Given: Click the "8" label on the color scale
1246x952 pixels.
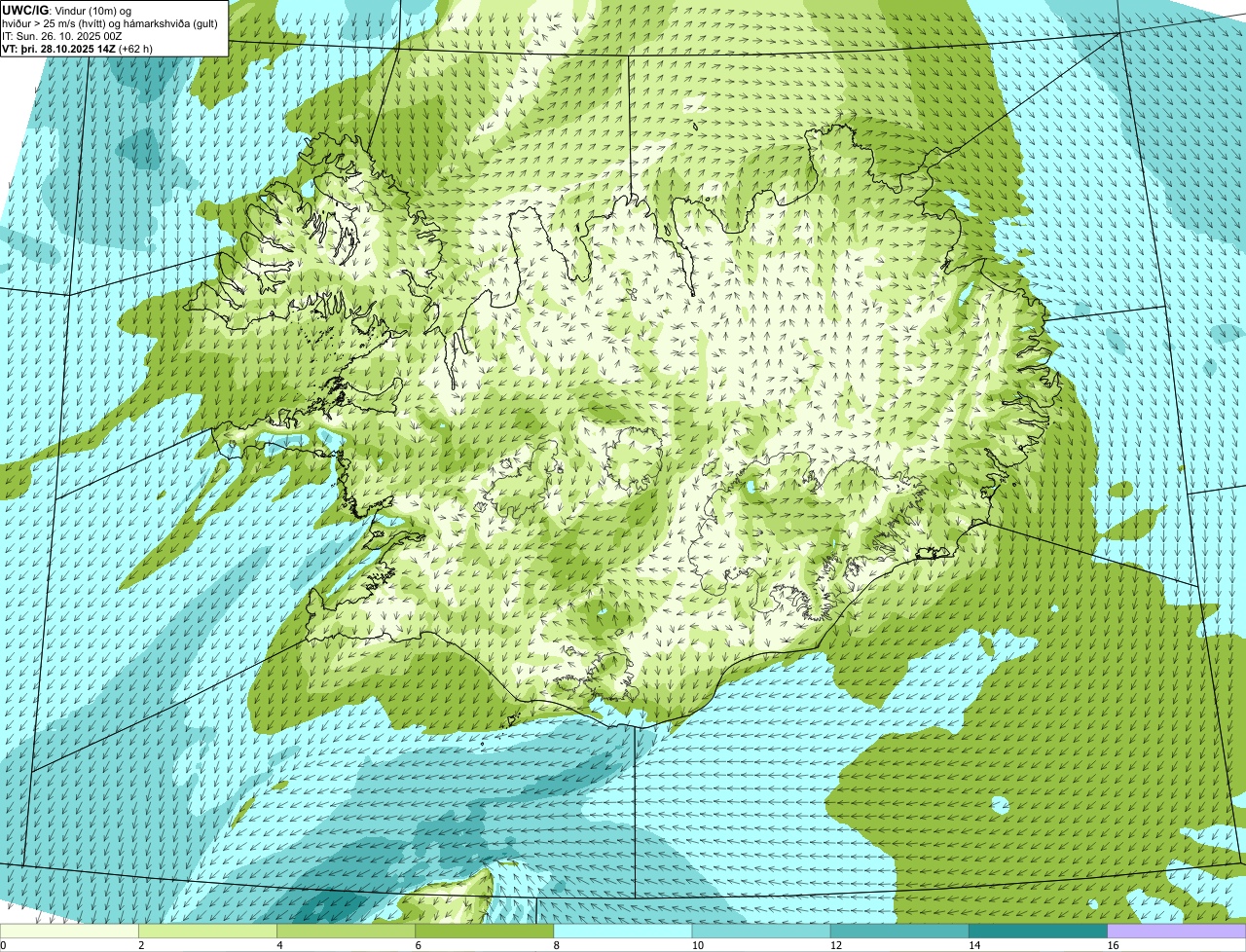Looking at the screenshot, I should pos(557,945).
